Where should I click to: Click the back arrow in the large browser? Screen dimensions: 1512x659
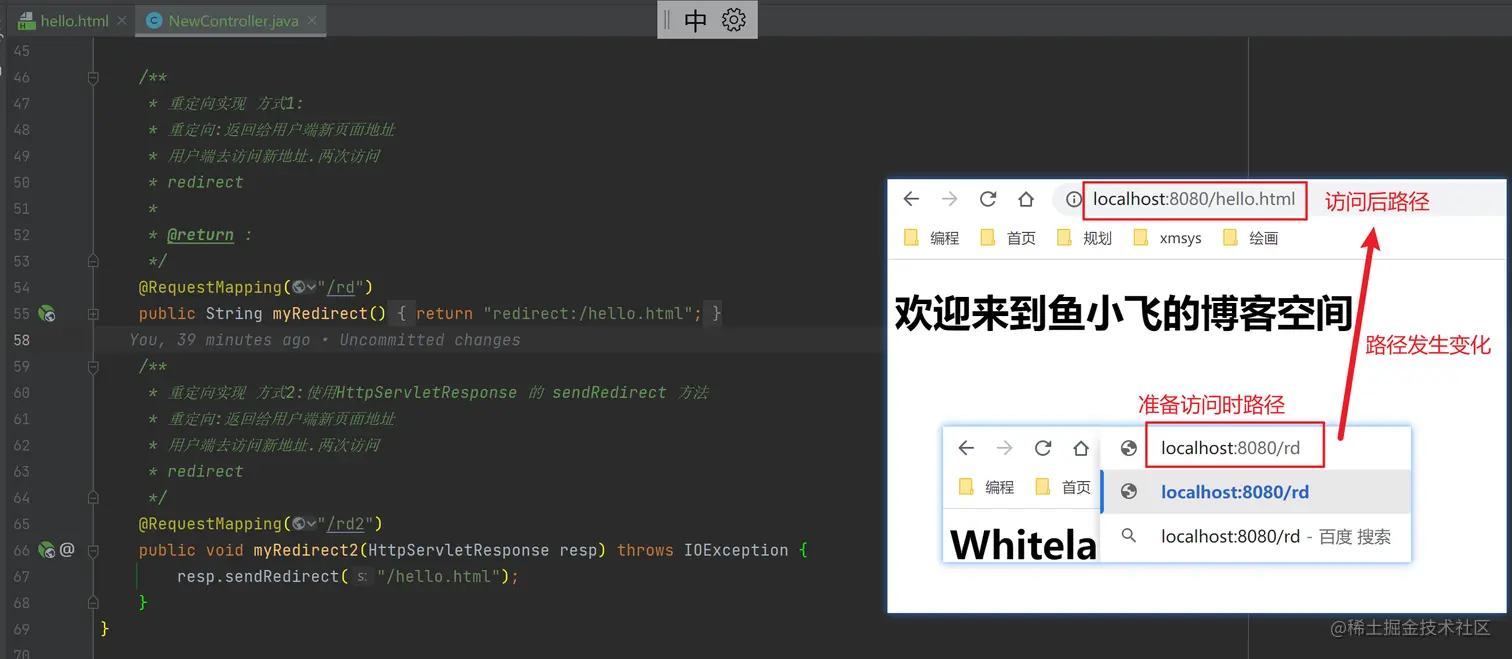pyautogui.click(x=911, y=199)
